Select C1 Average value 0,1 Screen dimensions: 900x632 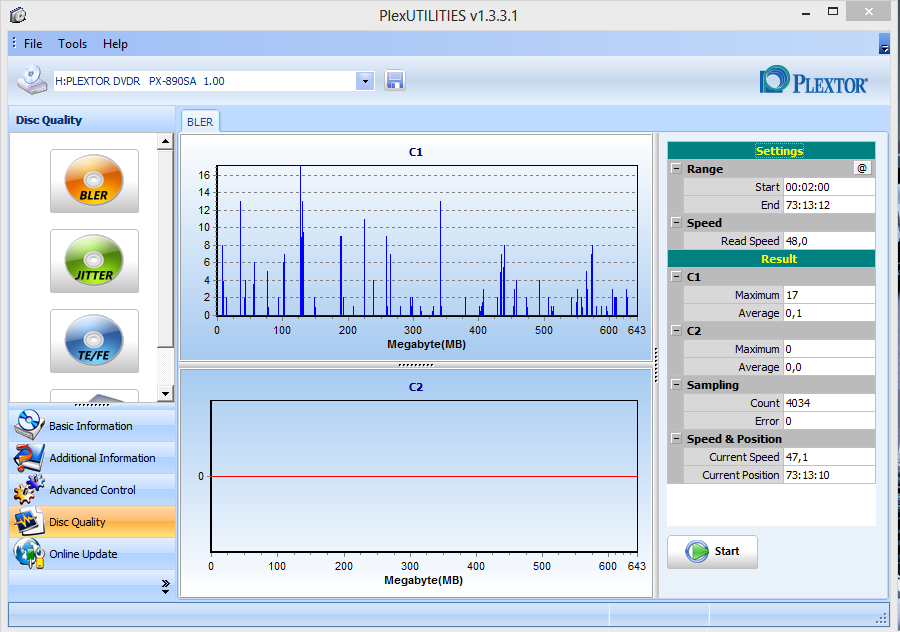point(829,313)
